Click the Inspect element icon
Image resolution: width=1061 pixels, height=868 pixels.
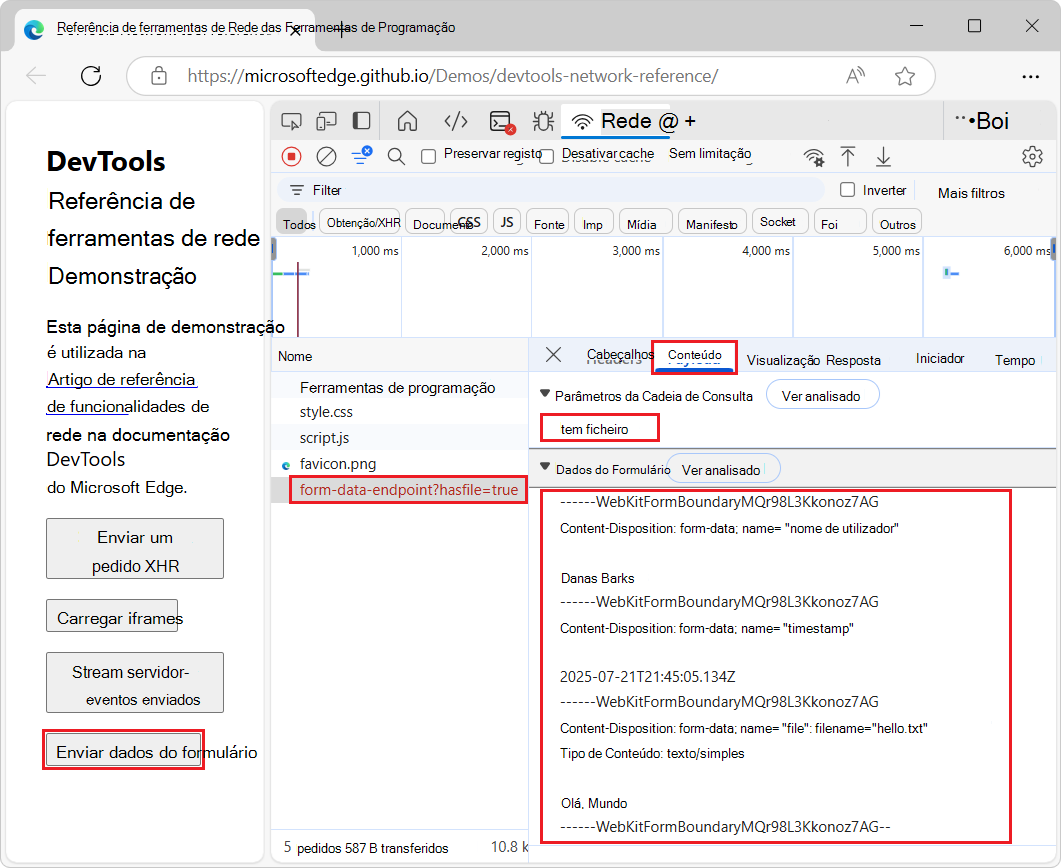pos(291,122)
